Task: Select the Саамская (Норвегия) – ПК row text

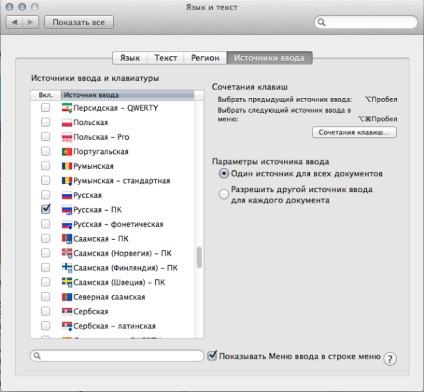Action: click(122, 253)
